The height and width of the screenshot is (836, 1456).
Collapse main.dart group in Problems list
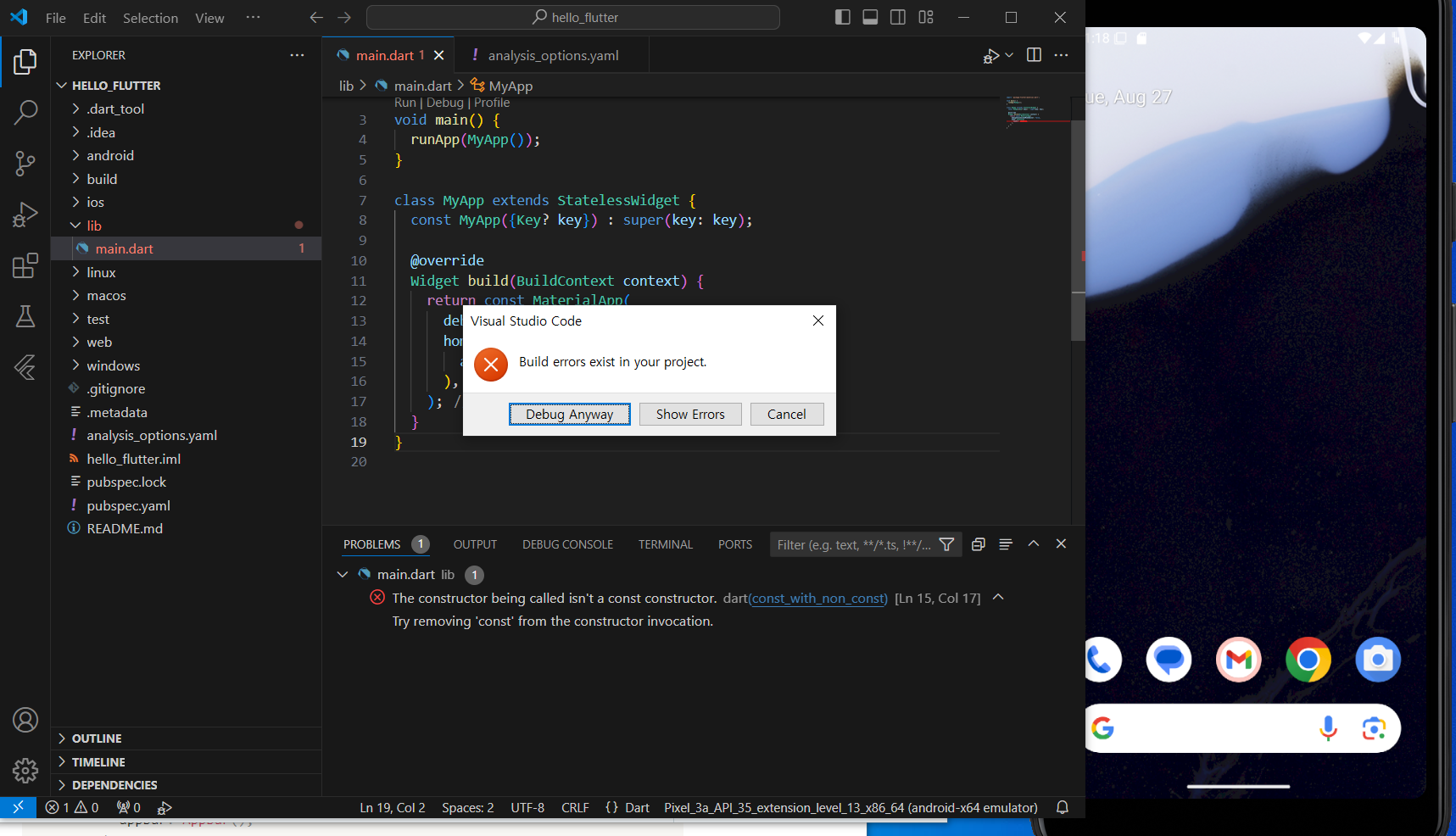point(343,575)
